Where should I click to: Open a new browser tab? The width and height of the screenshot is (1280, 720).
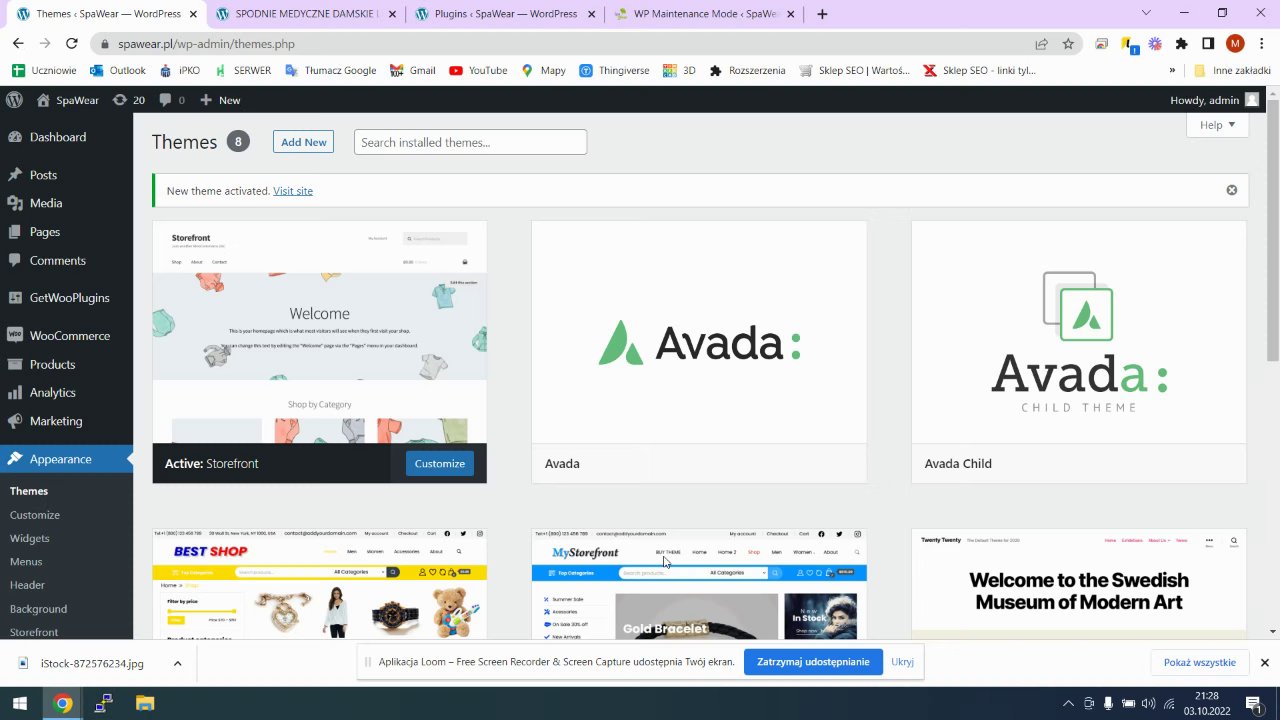coord(822,14)
